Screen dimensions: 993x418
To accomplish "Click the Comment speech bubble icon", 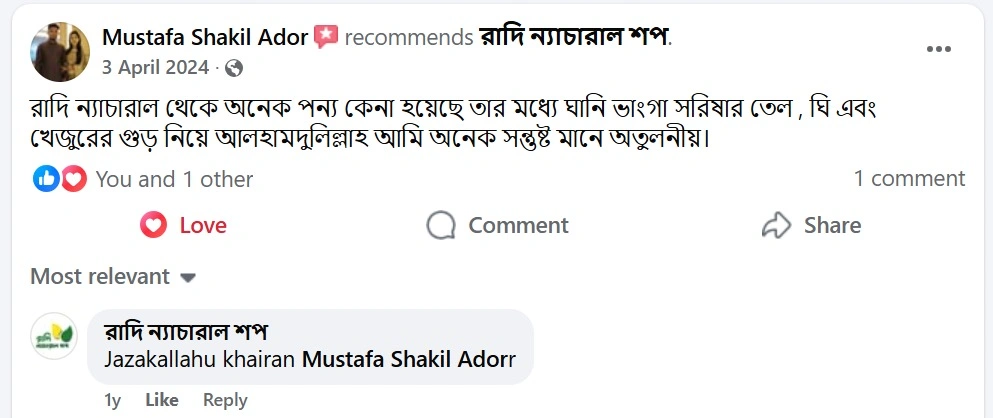I will 441,226.
